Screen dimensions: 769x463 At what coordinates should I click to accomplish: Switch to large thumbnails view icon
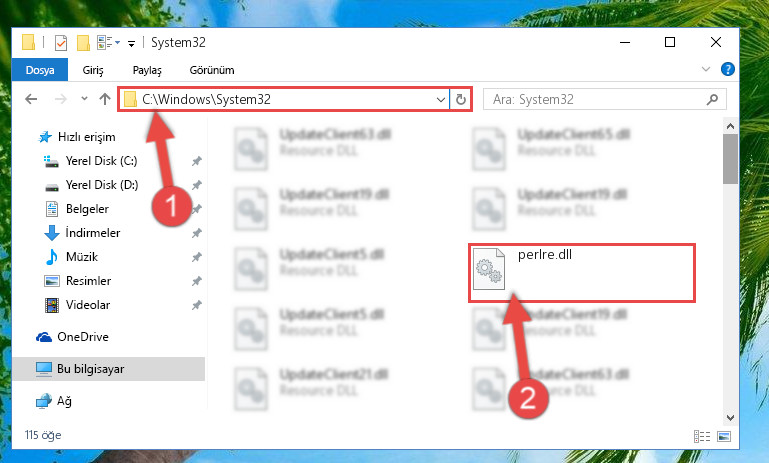(724, 436)
